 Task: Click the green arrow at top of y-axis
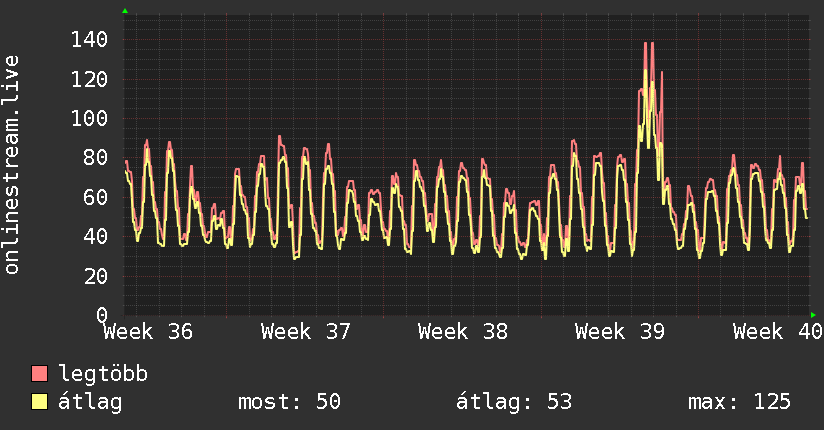[125, 11]
